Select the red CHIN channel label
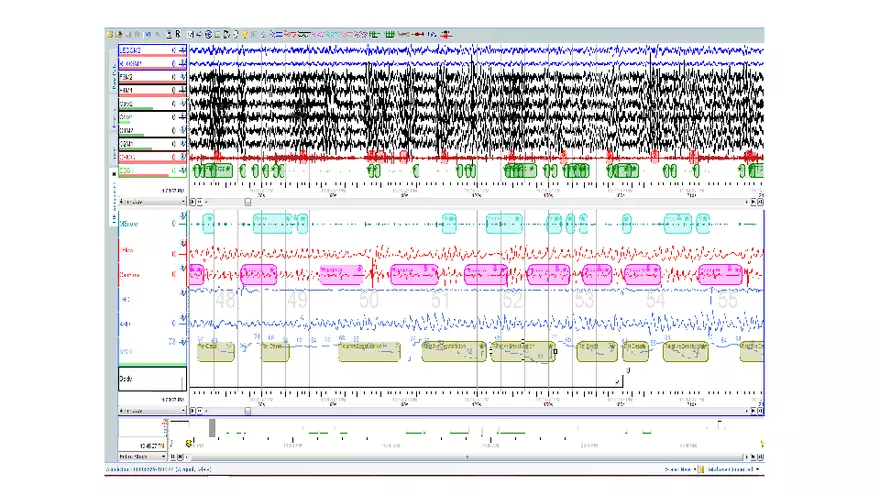The image size is (880, 495). click(127, 158)
